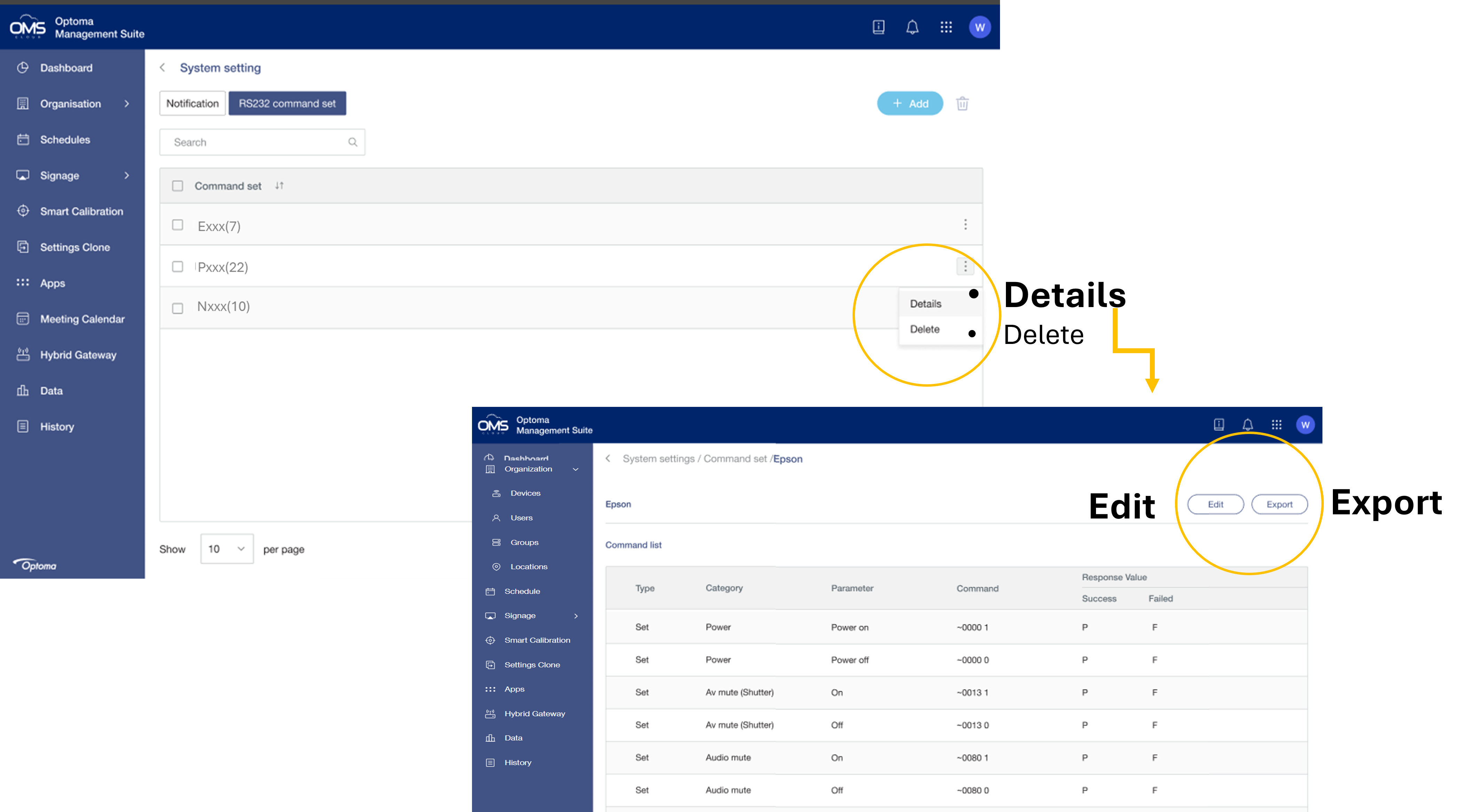Sort by Command set column arrows
Viewport: 1472px width, 812px height.
[279, 186]
